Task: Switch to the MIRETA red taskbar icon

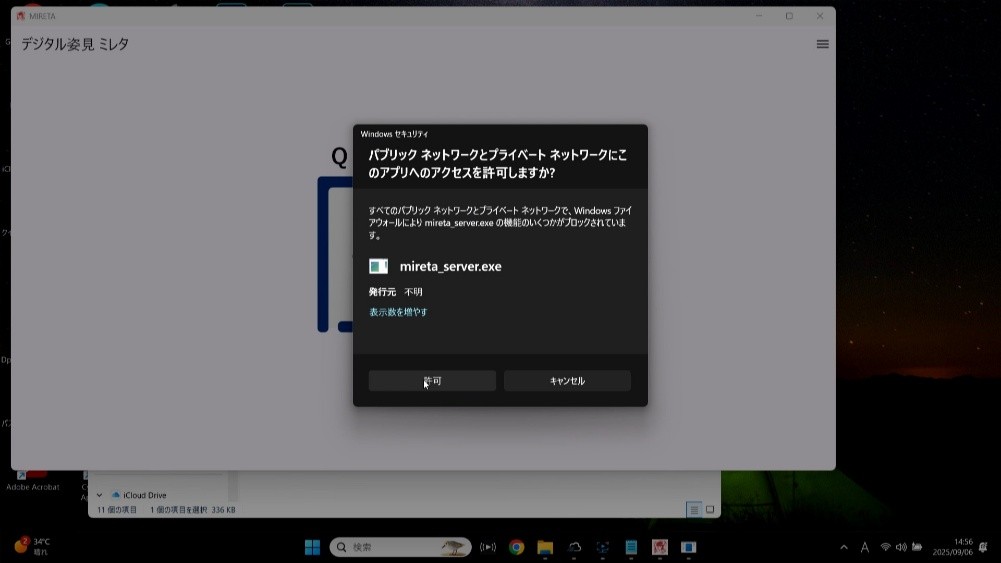Action: click(660, 547)
